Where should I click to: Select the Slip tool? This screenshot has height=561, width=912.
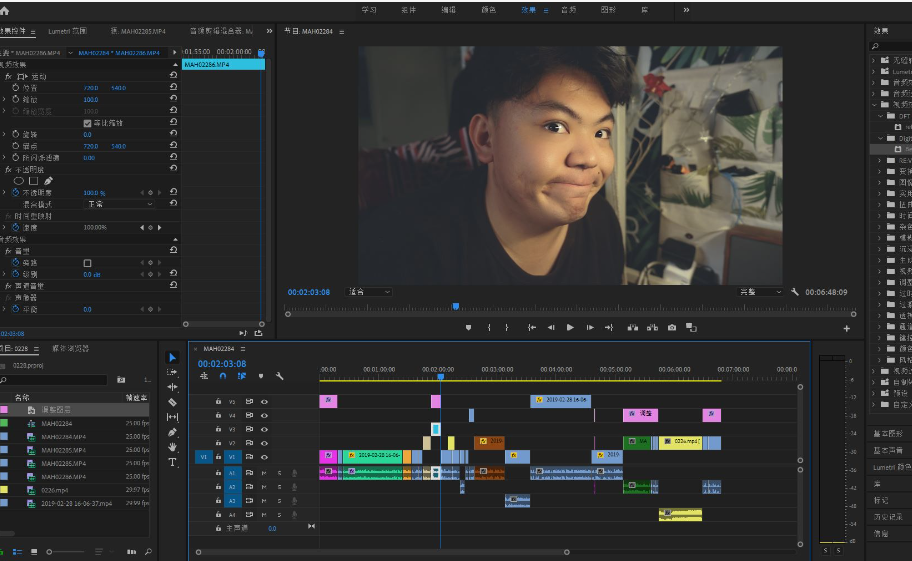click(172, 417)
